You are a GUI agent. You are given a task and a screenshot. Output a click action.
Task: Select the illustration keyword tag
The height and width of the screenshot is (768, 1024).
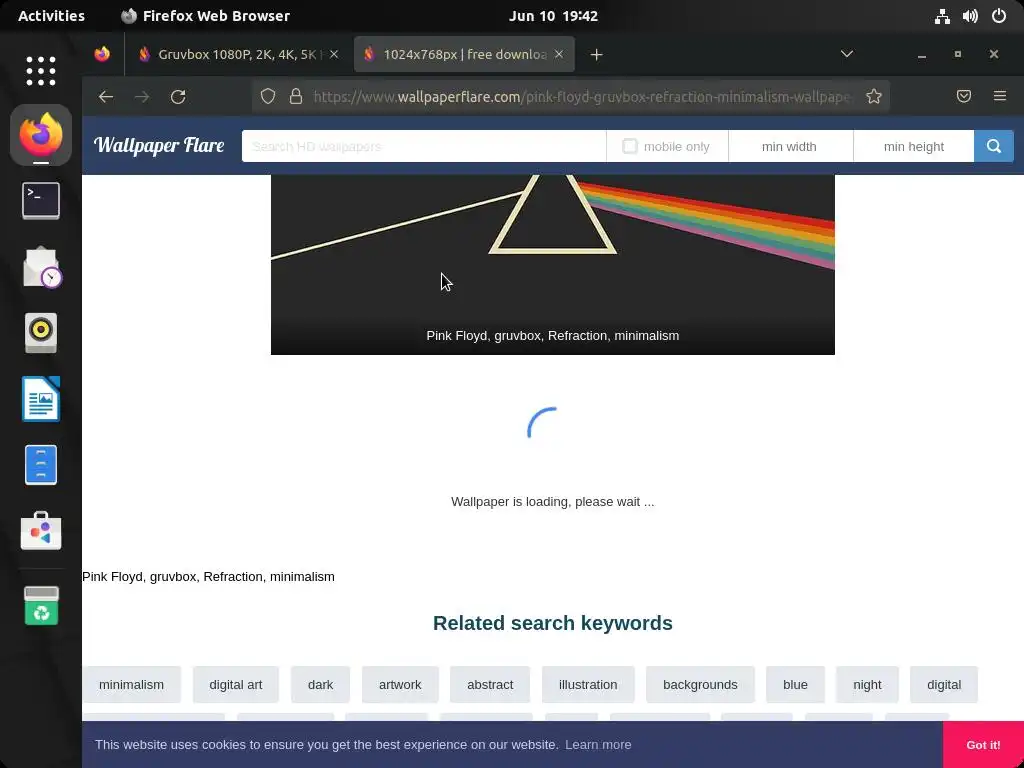click(x=588, y=684)
